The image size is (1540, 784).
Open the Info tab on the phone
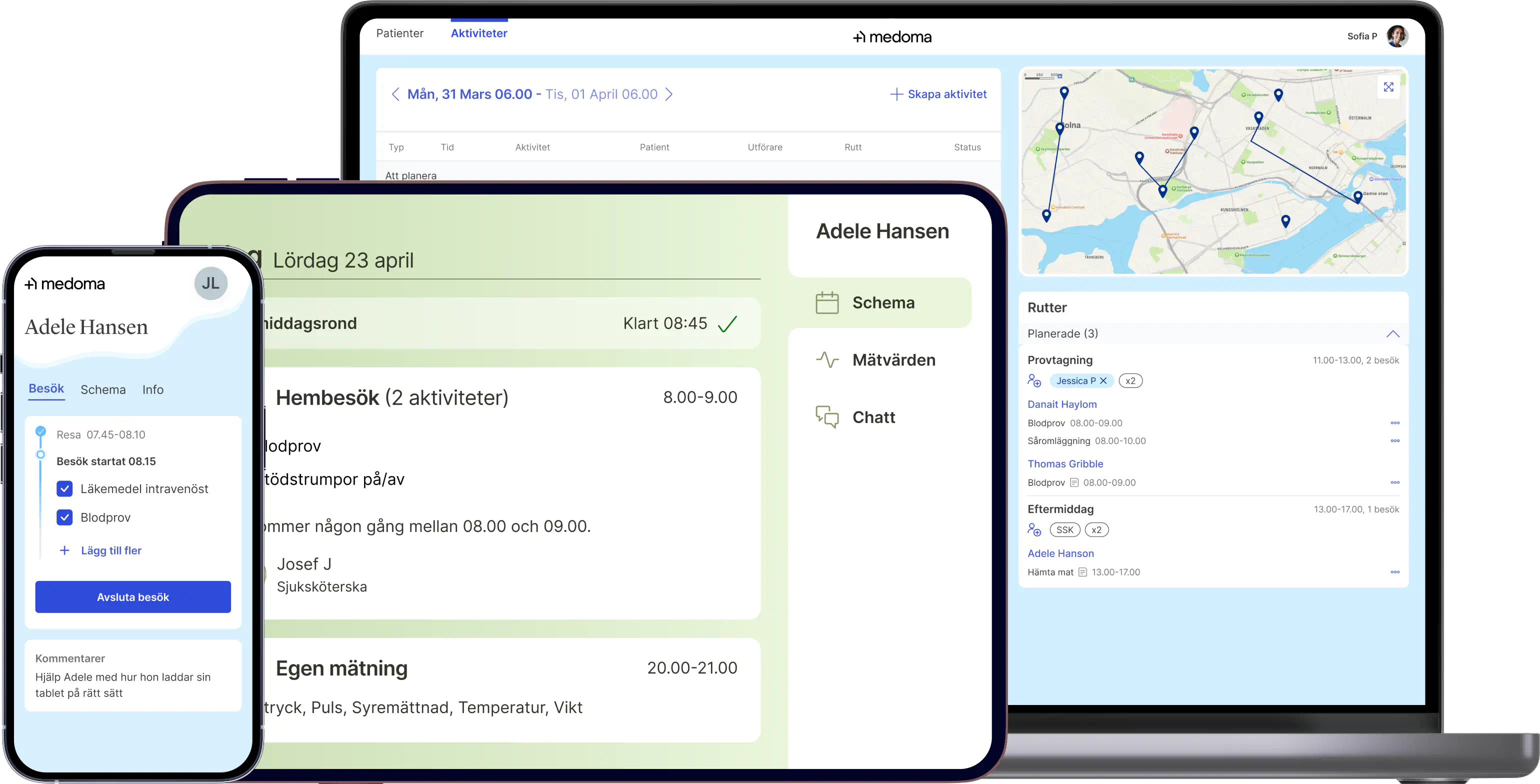[x=153, y=389]
